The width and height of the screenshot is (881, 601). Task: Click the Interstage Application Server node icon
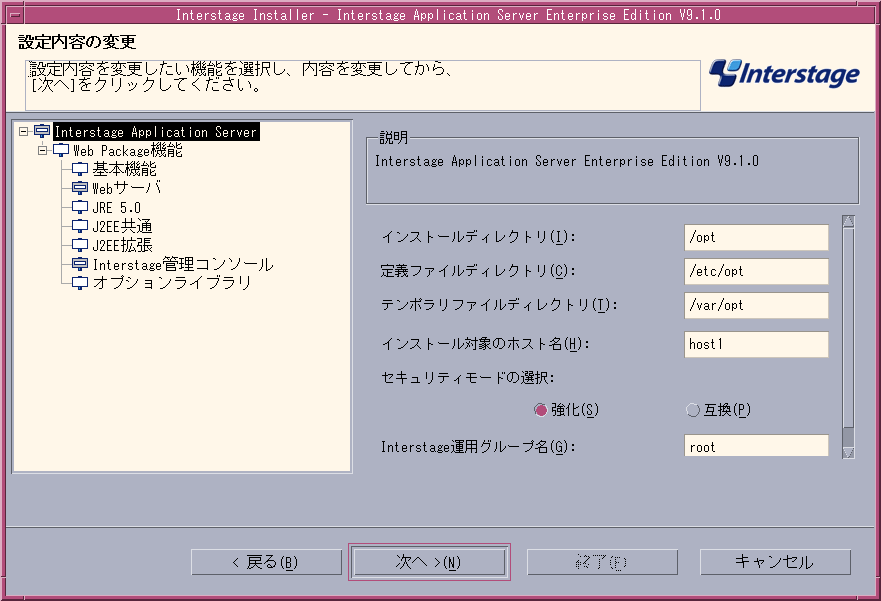coord(42,131)
